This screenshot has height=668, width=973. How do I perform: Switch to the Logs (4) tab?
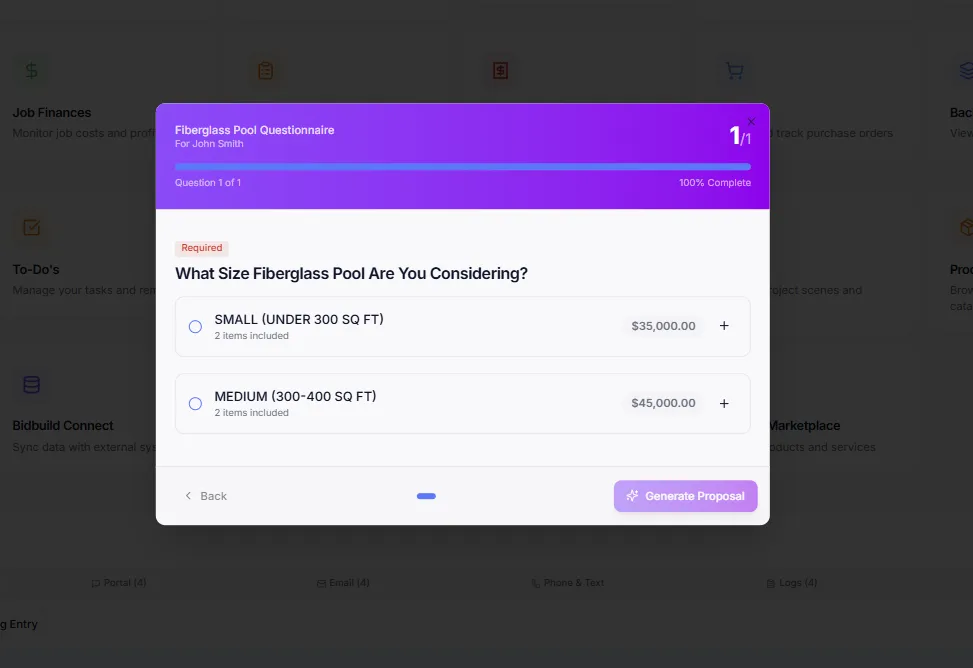pos(792,583)
